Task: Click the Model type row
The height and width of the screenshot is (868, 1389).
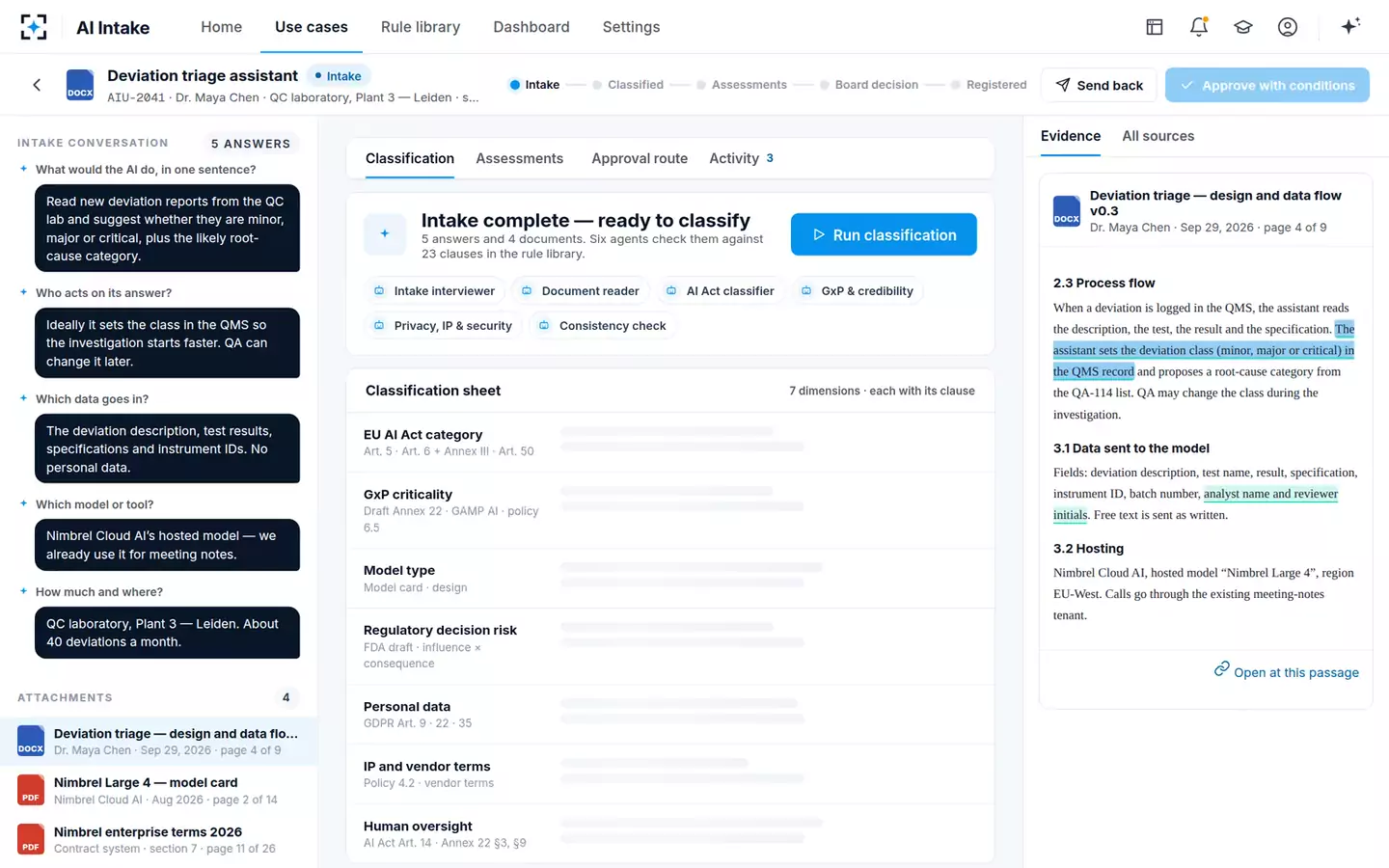Action: [x=669, y=578]
